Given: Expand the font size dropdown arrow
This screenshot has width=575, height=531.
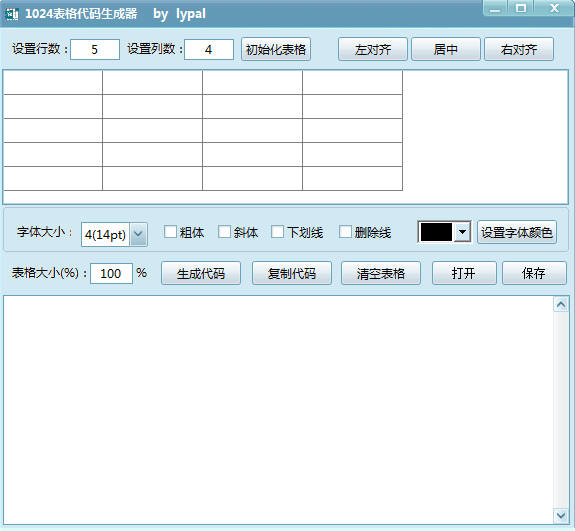Looking at the screenshot, I should point(138,234).
